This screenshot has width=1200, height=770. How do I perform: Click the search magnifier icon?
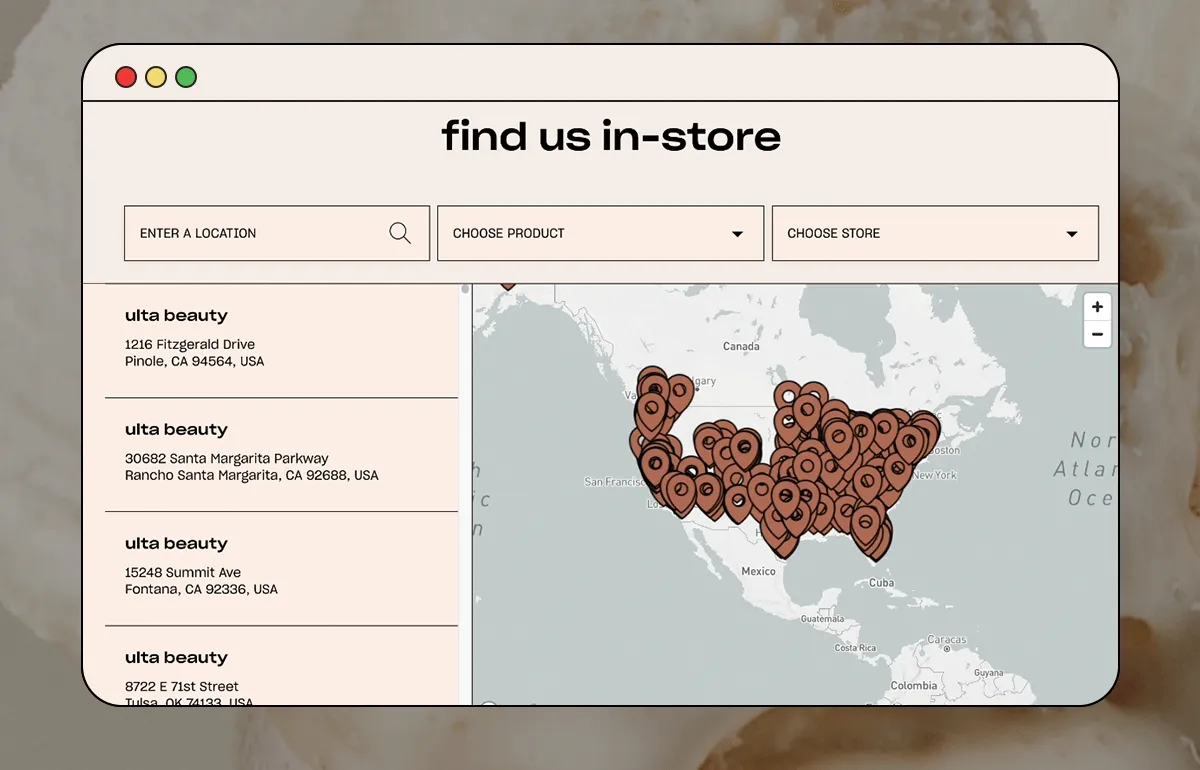(400, 232)
